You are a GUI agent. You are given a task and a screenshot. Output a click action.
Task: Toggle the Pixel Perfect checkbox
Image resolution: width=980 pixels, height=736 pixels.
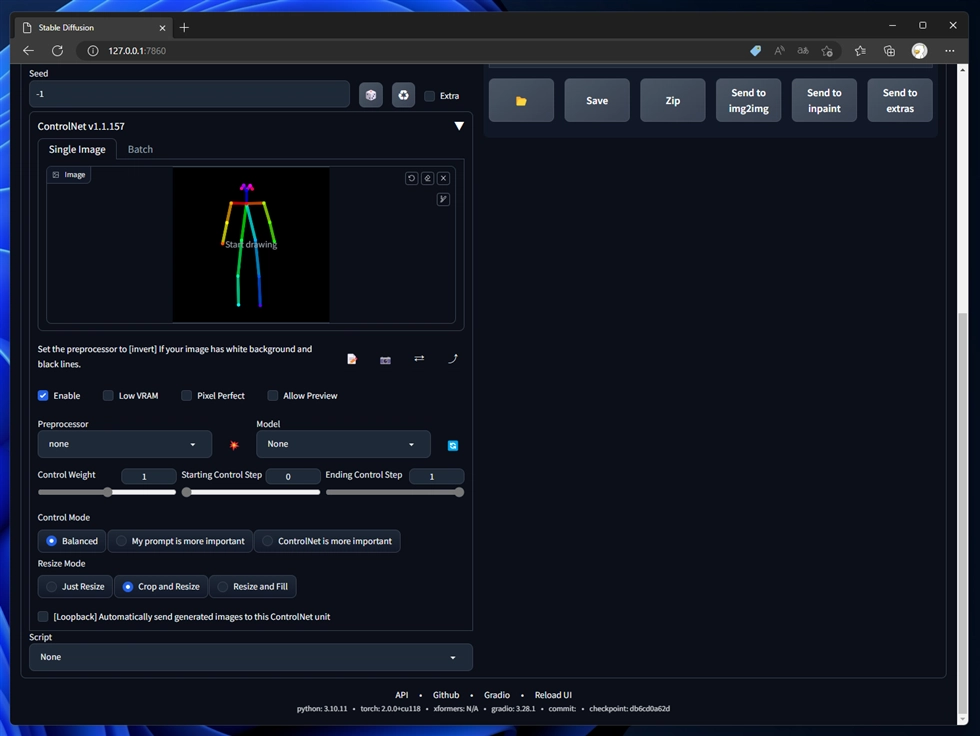point(187,396)
